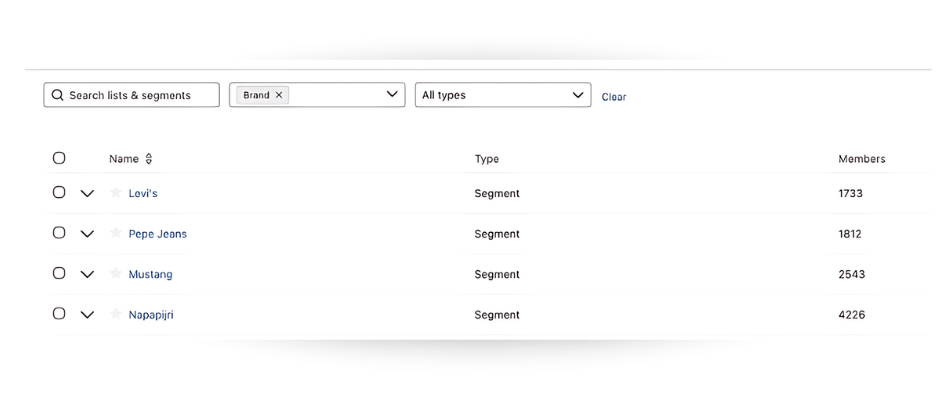The image size is (950, 400).
Task: Click the search magnifier icon
Action: tap(57, 95)
